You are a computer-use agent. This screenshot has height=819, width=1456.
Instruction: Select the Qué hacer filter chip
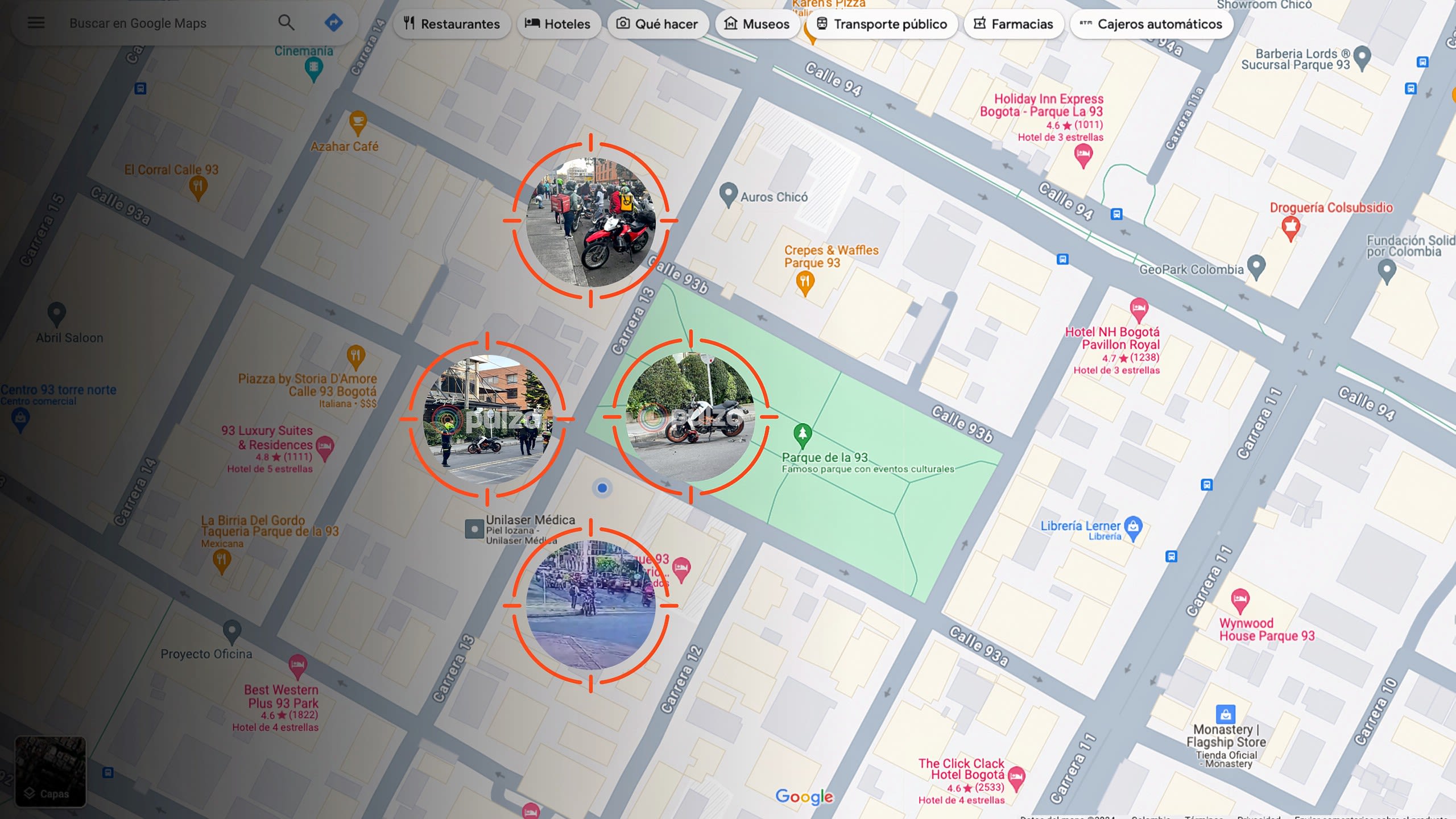[x=657, y=24]
